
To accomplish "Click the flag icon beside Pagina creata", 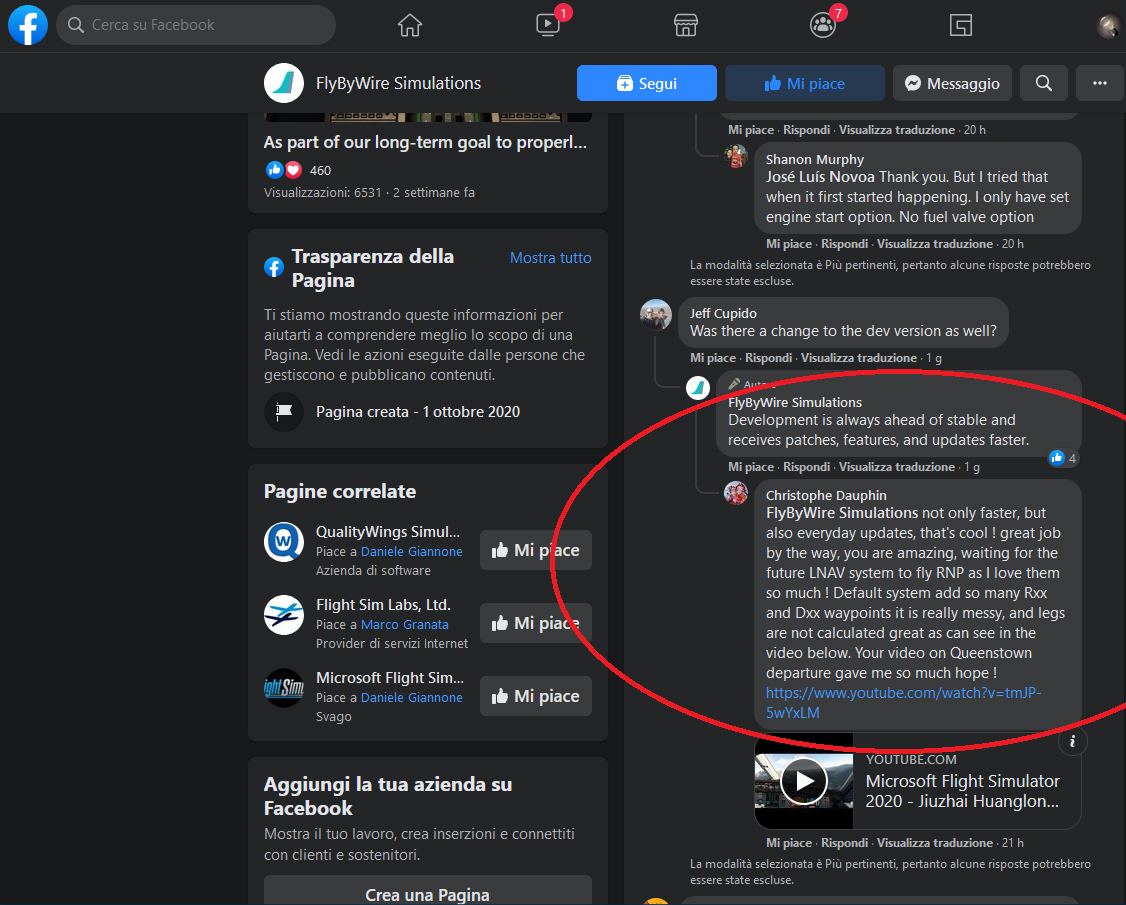I will click(284, 412).
